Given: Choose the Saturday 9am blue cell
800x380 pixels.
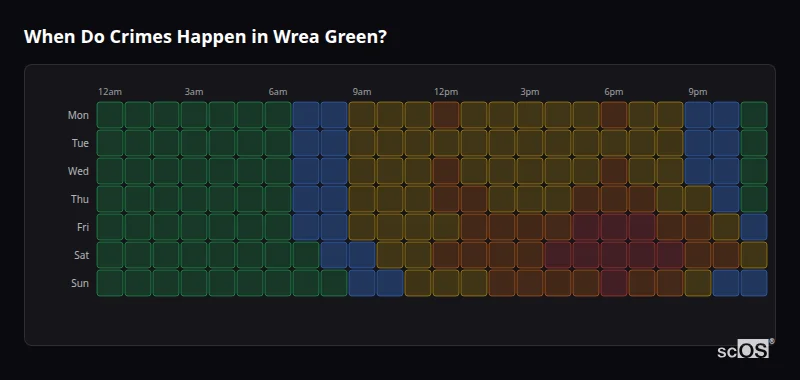Looking at the screenshot, I should (x=362, y=255).
